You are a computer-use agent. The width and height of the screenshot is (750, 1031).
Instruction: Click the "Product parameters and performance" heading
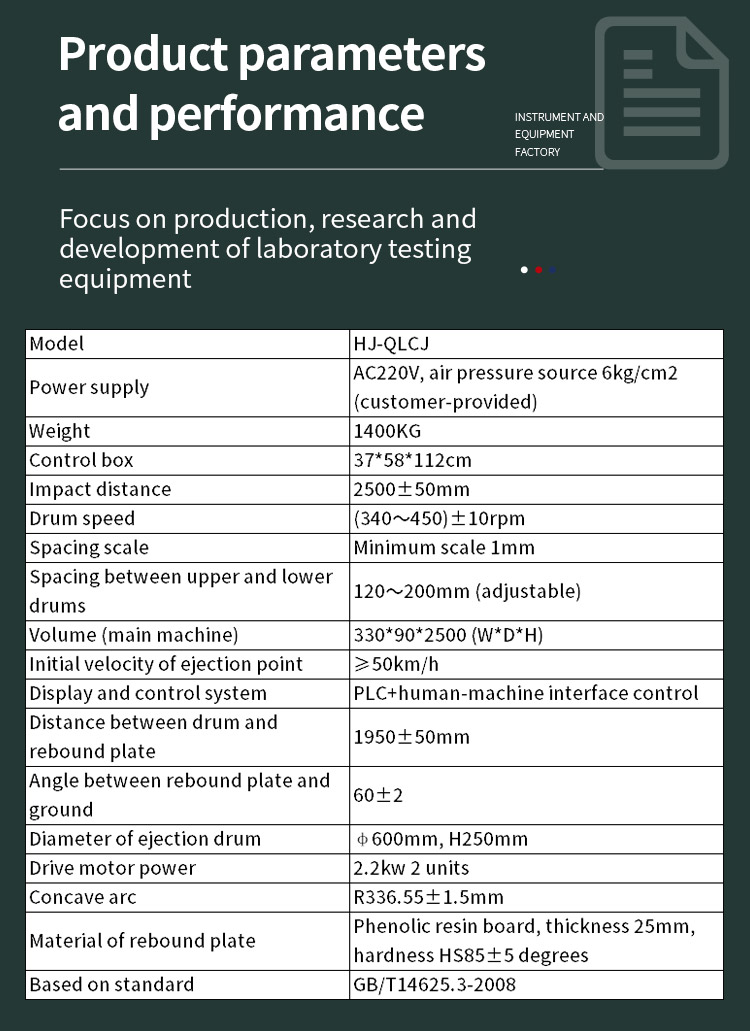click(272, 84)
